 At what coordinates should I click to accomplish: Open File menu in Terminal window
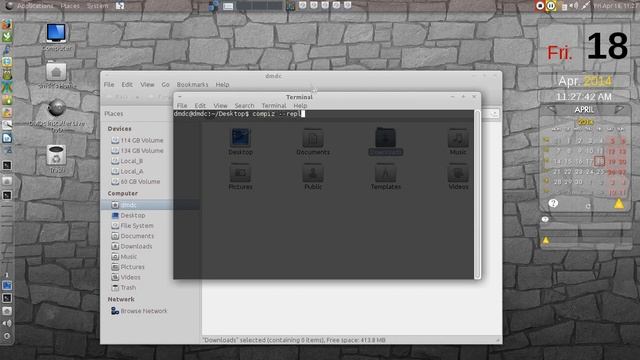(182, 105)
